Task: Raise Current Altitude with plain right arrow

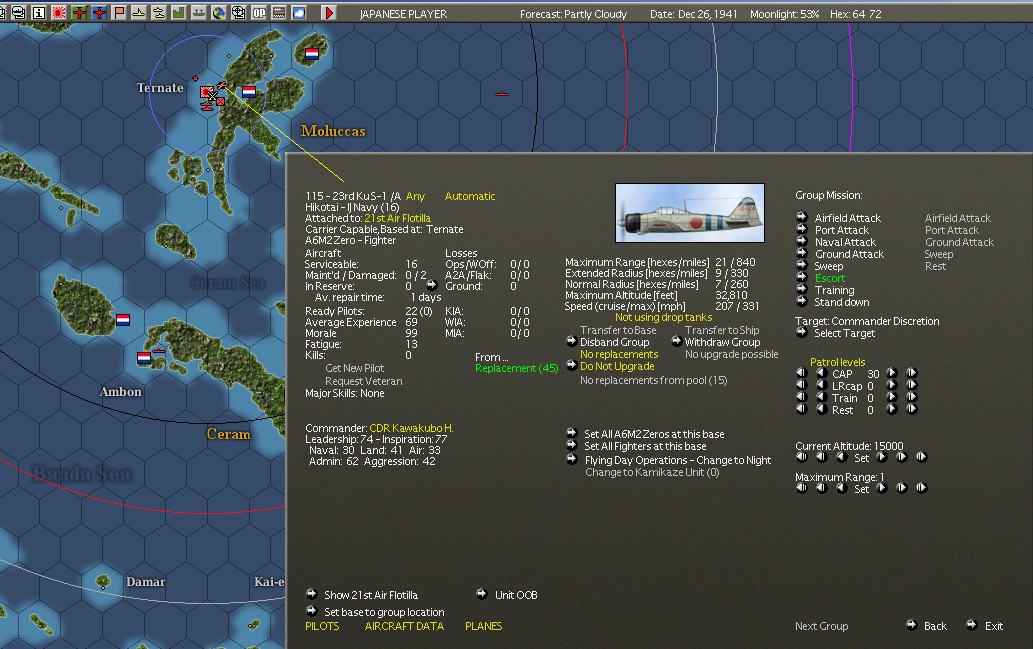Action: tap(881, 457)
